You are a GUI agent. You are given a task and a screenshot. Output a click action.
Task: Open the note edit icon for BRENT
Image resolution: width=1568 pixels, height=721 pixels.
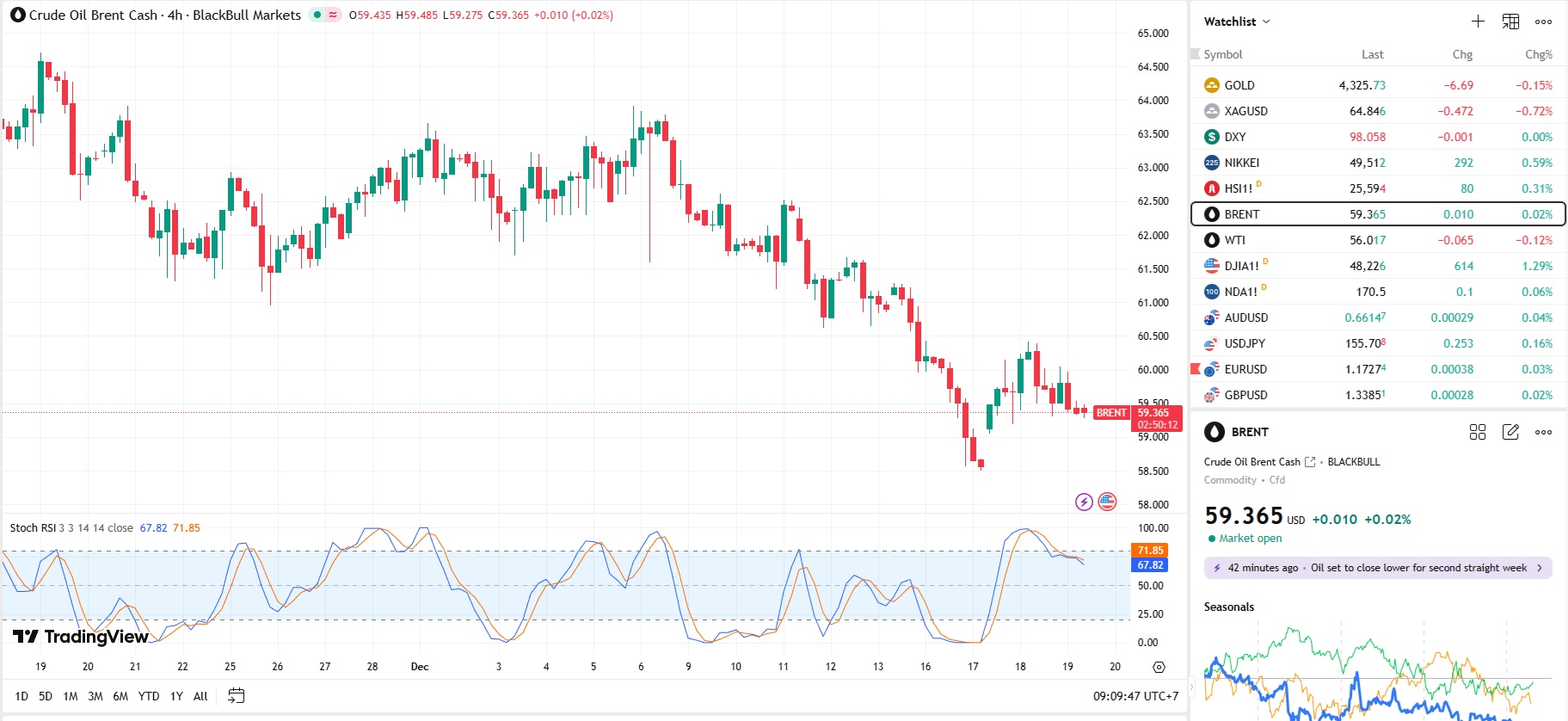coord(1510,432)
